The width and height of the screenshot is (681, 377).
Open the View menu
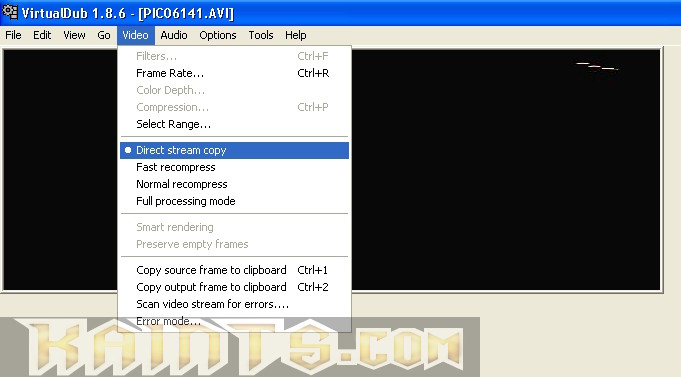pos(74,35)
